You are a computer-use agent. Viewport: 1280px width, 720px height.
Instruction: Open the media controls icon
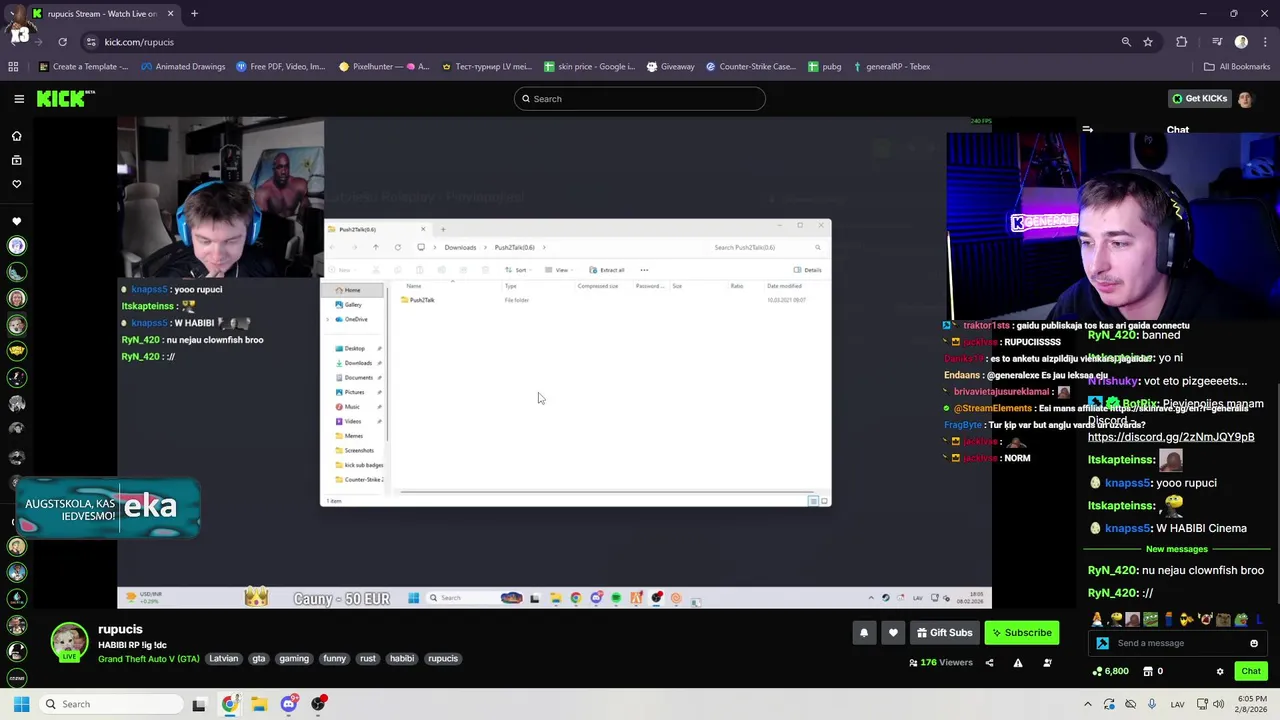[x=1217, y=42]
